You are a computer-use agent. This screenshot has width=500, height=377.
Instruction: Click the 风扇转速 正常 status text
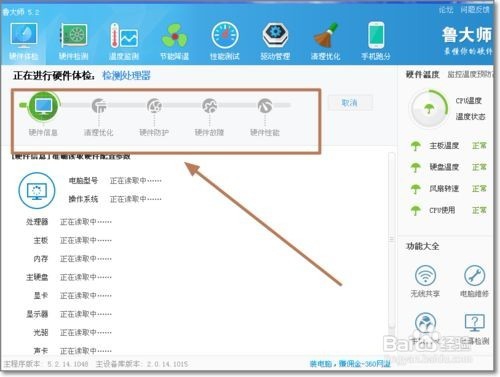479,189
